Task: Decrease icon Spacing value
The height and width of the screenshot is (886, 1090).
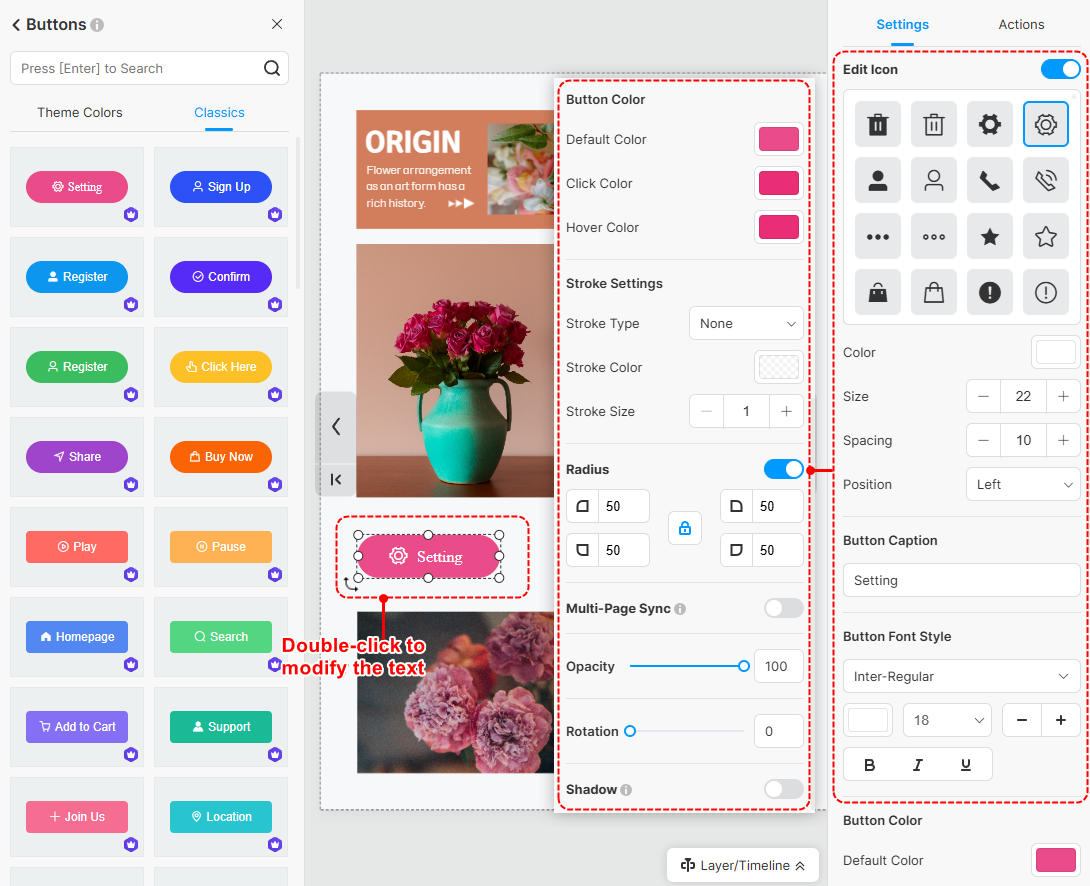Action: (x=983, y=441)
